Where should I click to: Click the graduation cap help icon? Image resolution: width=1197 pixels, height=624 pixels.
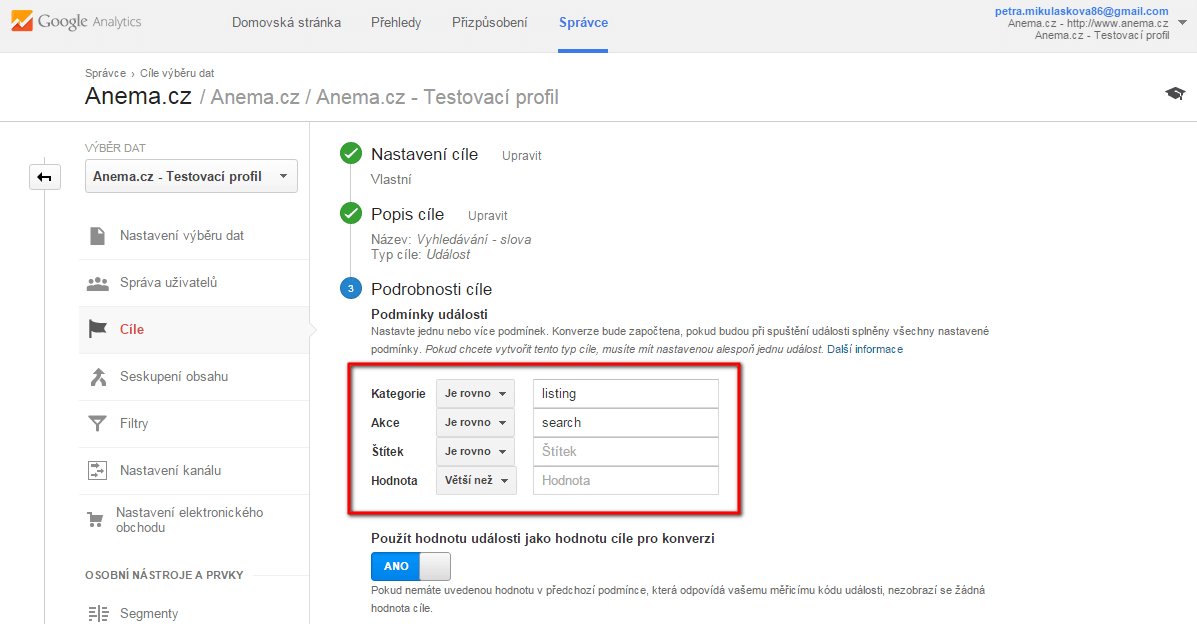pos(1175,93)
